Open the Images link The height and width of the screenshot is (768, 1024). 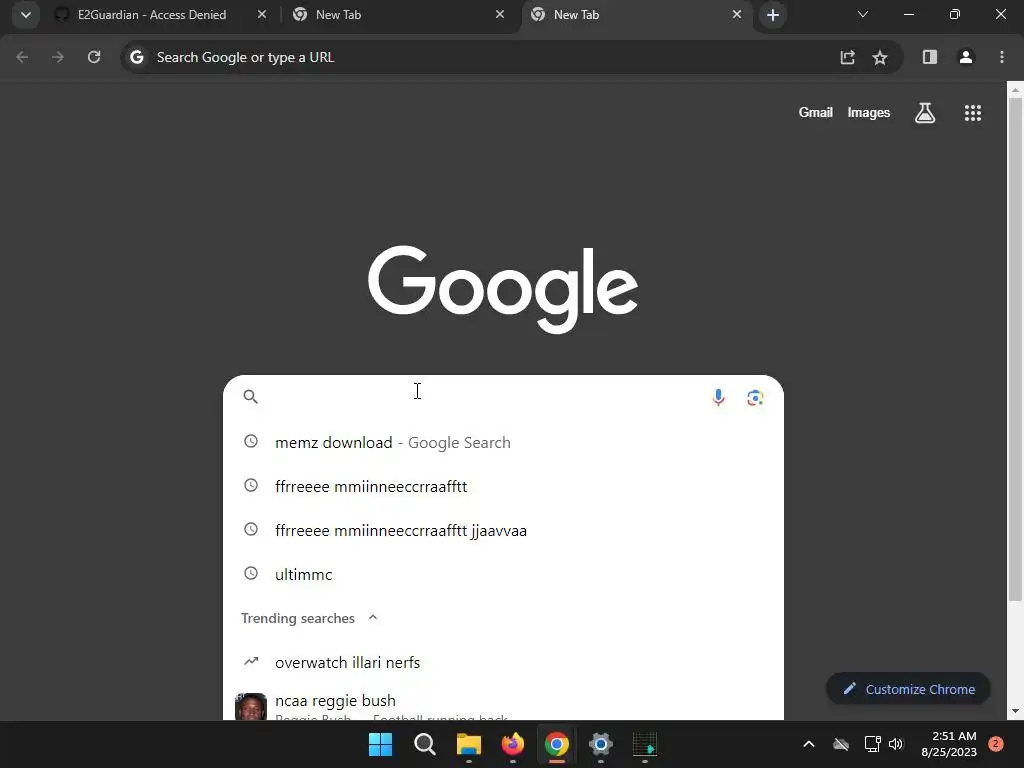[x=869, y=112]
